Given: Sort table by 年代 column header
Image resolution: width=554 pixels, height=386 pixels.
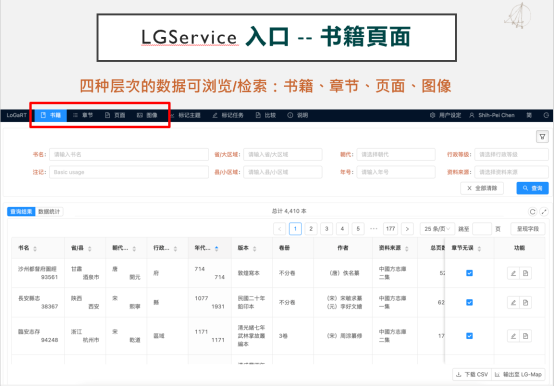Looking at the screenshot, I should pos(206,248).
